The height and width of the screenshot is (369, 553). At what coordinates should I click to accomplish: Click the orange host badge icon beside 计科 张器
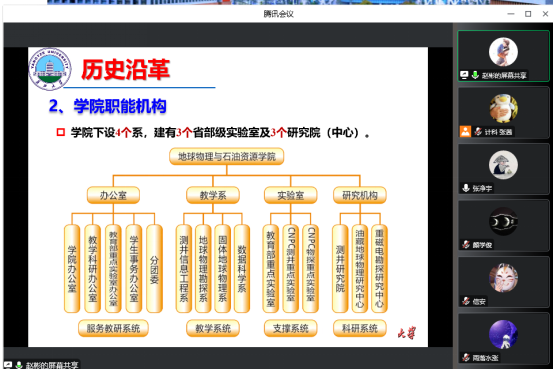pos(465,132)
